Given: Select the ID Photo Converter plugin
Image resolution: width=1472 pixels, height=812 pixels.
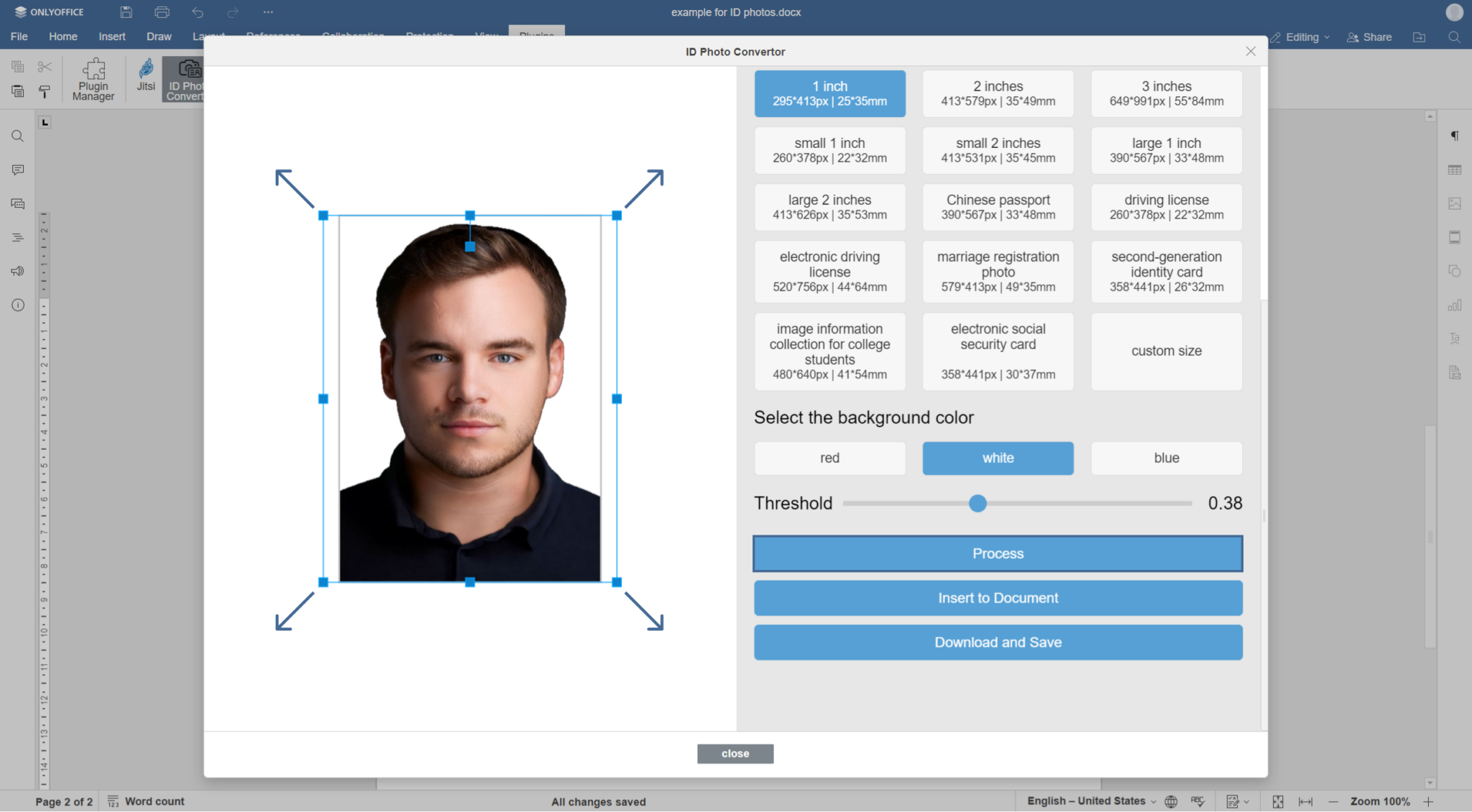Looking at the screenshot, I should click(x=185, y=78).
